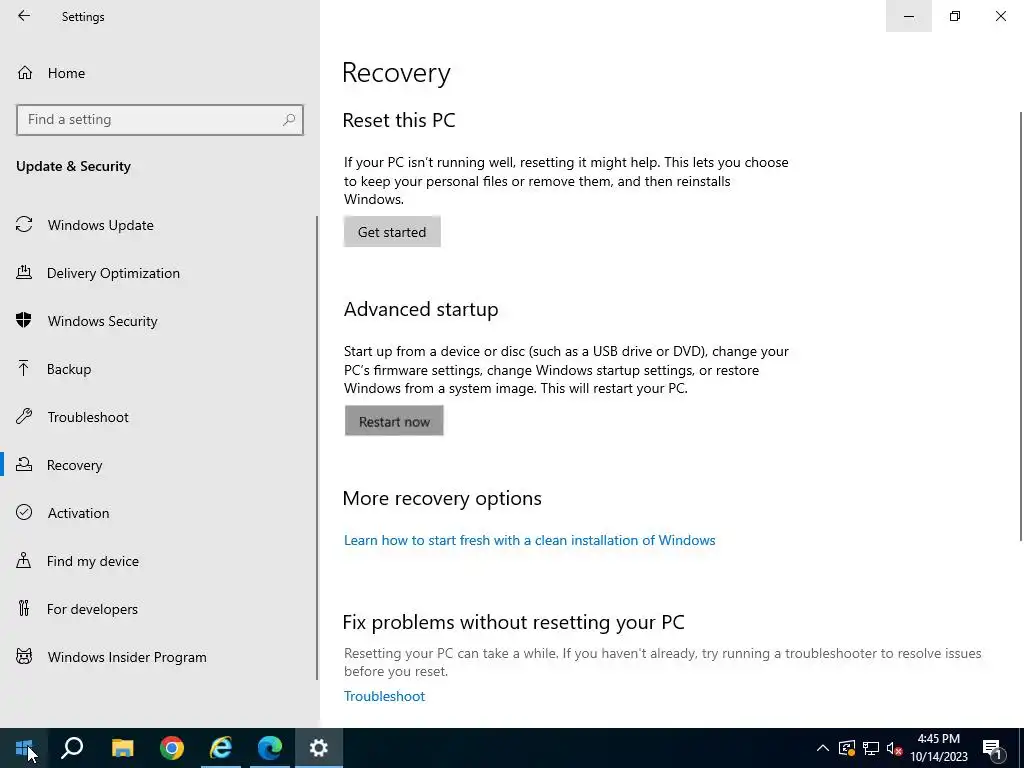Click the security alert tray icon
This screenshot has width=1024, height=768.
847,748
